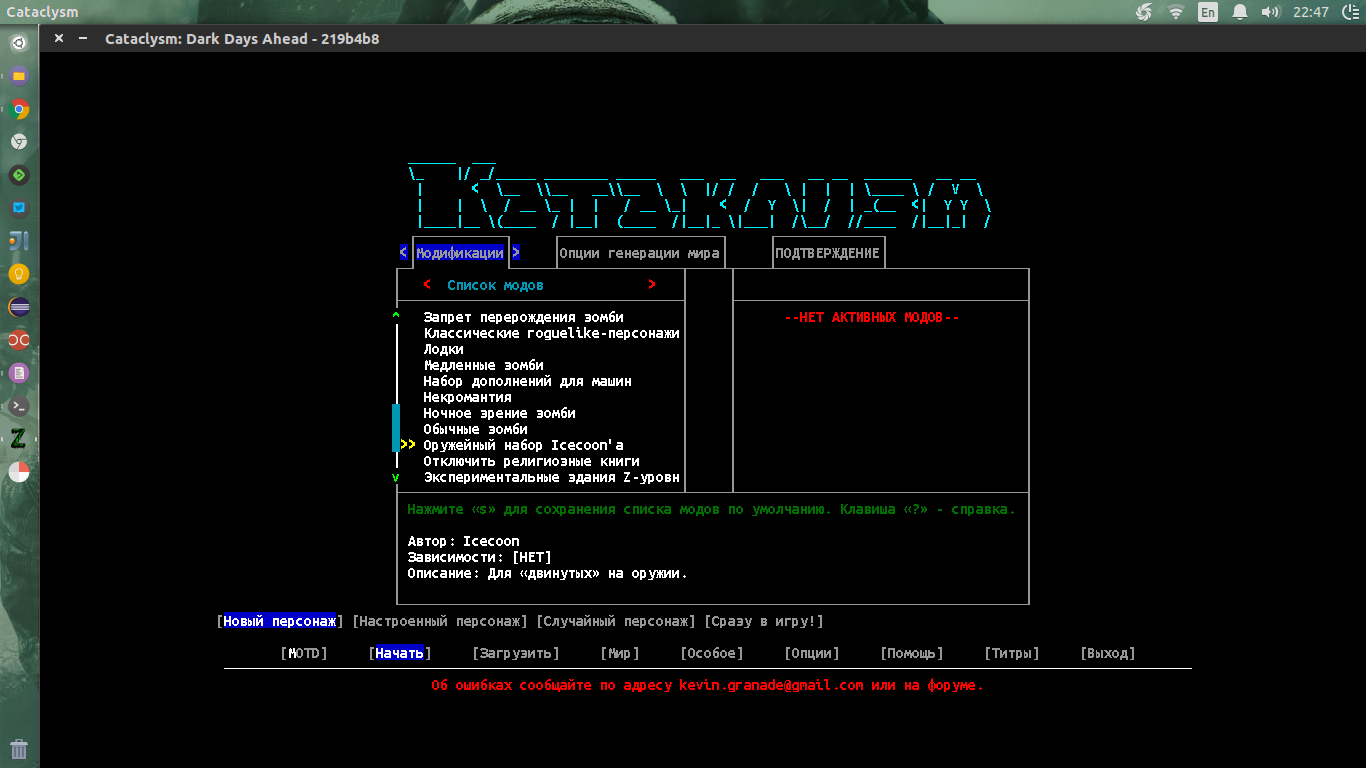Select the Модификации tab
Viewport: 1366px width, 768px height.
[460, 253]
